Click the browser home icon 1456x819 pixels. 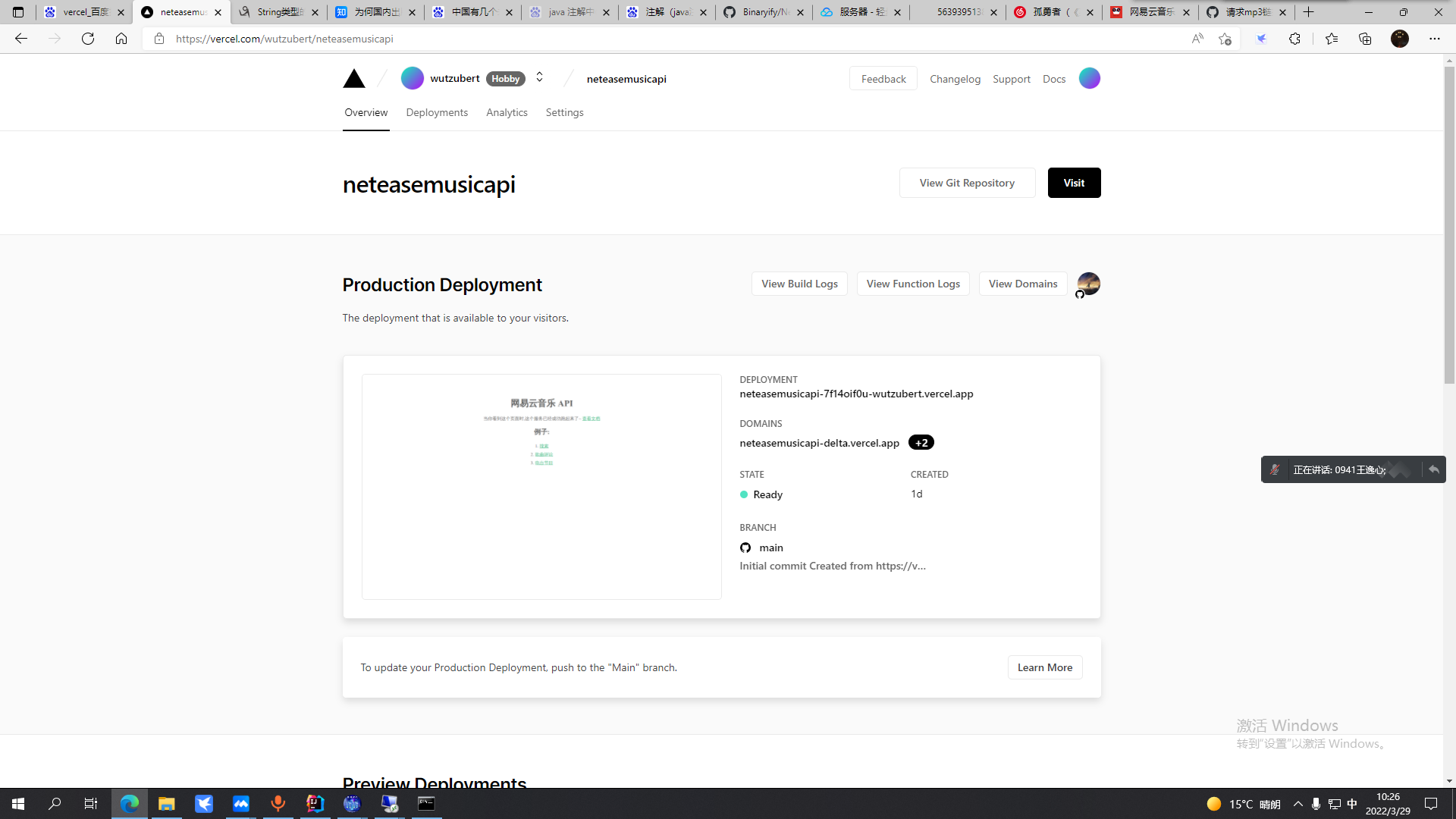[121, 39]
